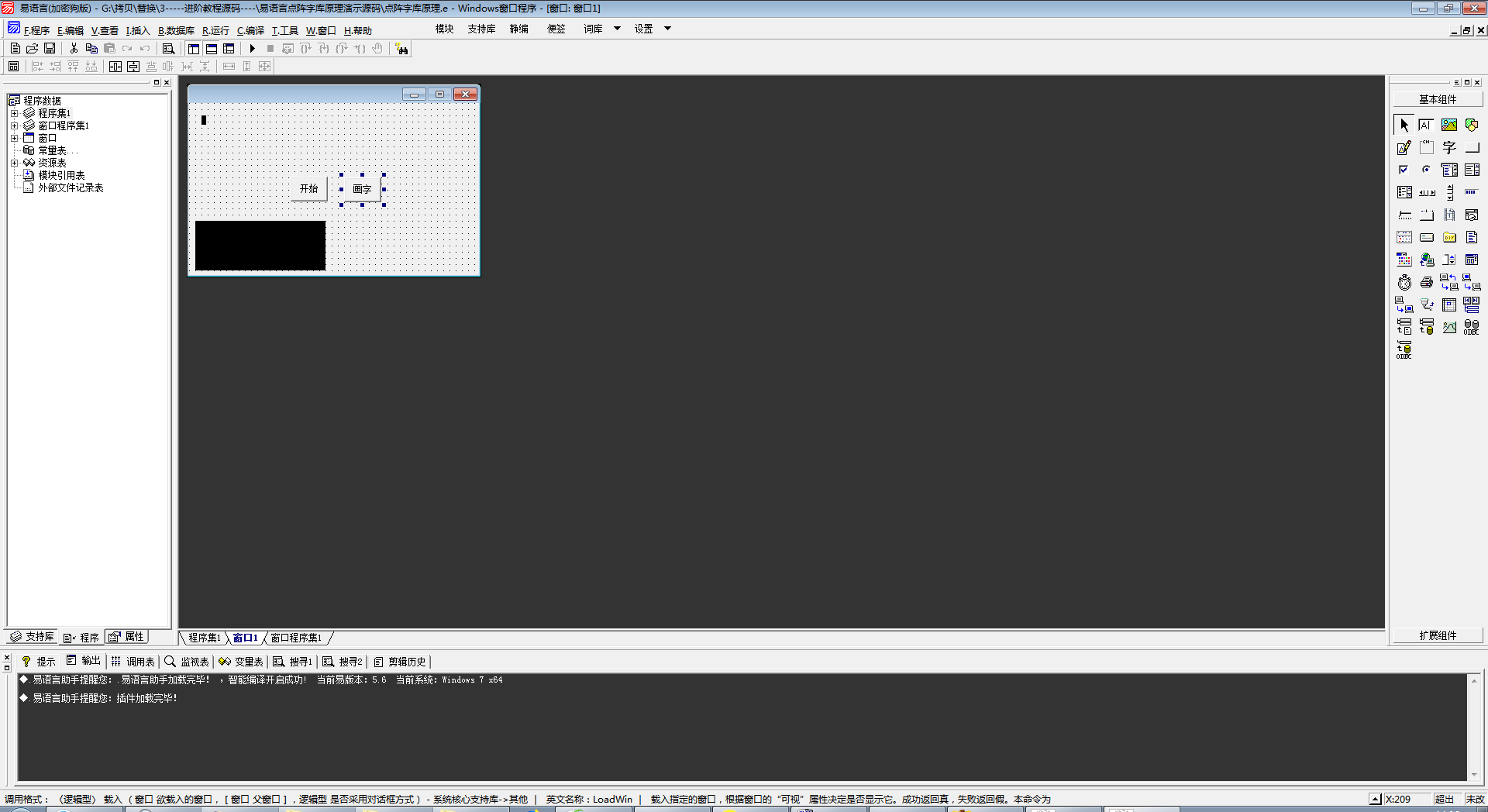Screen dimensions: 1488x812
Task: Click the 模块 toolbar button
Action: tap(444, 29)
